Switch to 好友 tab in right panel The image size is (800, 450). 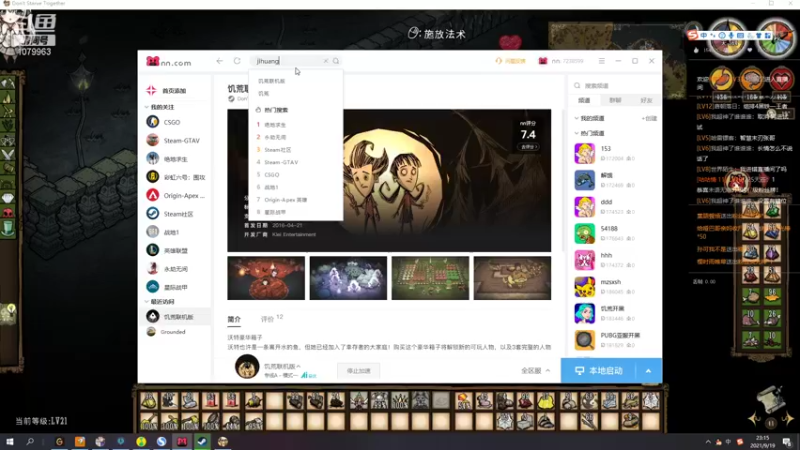646,101
